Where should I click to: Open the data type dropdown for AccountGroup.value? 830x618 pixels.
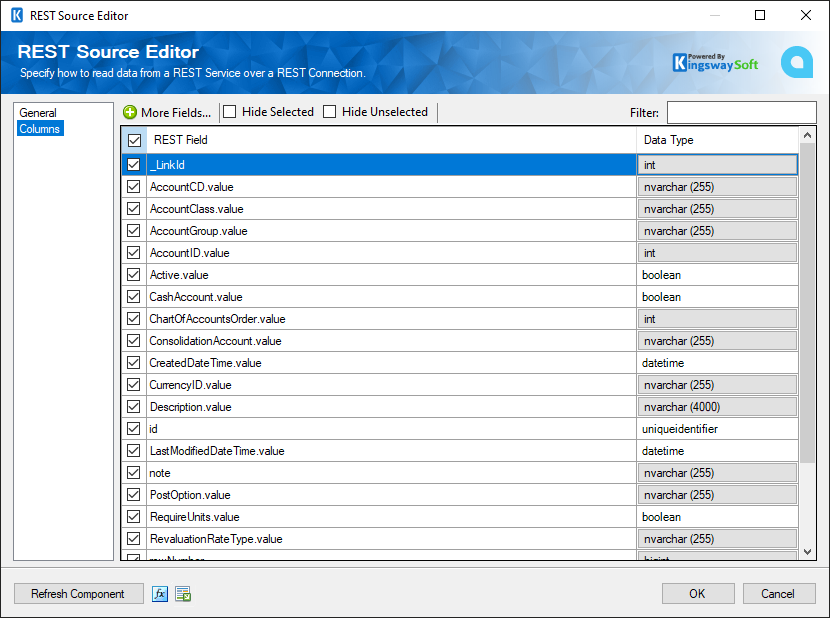pyautogui.click(x=717, y=231)
